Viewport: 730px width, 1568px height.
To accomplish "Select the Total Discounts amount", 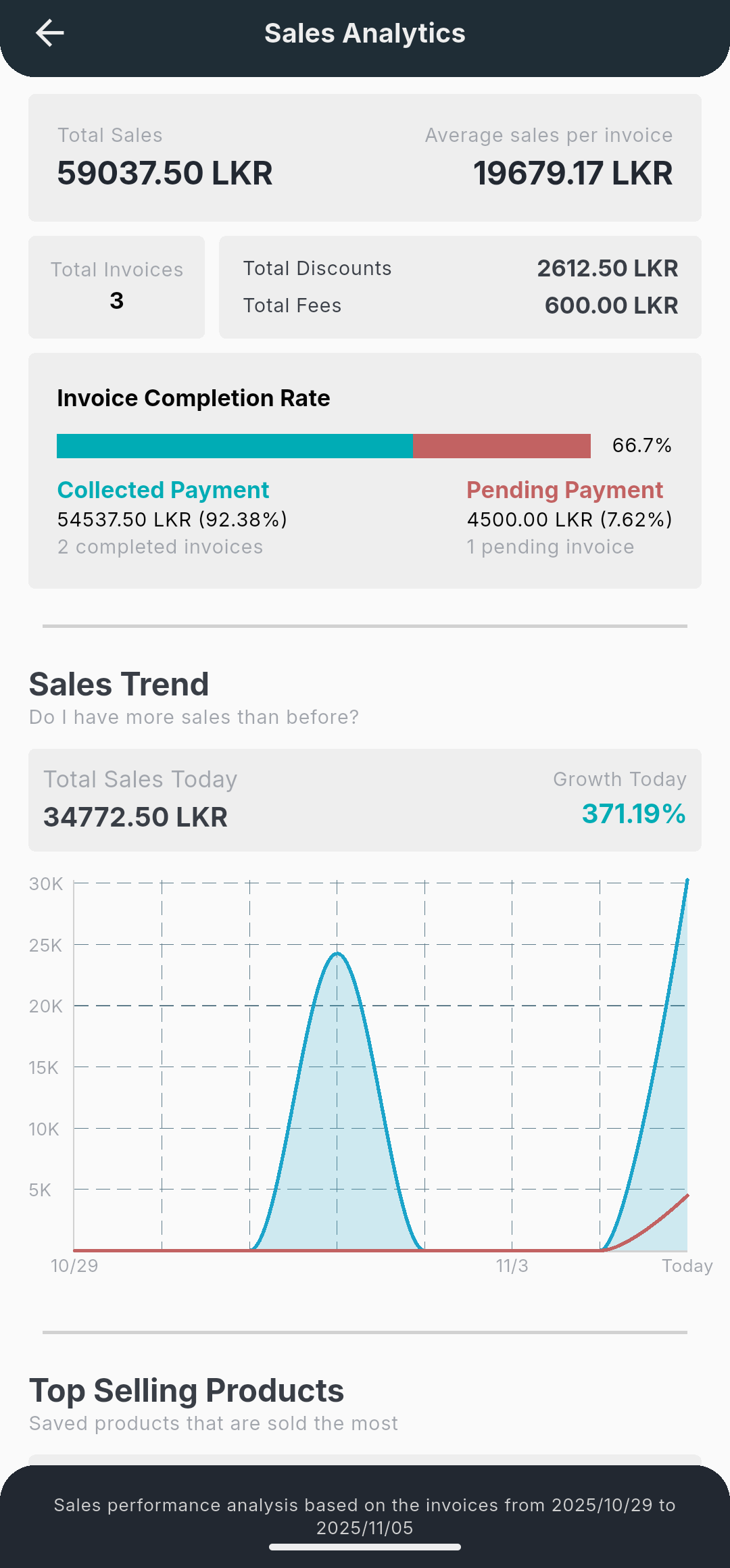I will pos(608,268).
